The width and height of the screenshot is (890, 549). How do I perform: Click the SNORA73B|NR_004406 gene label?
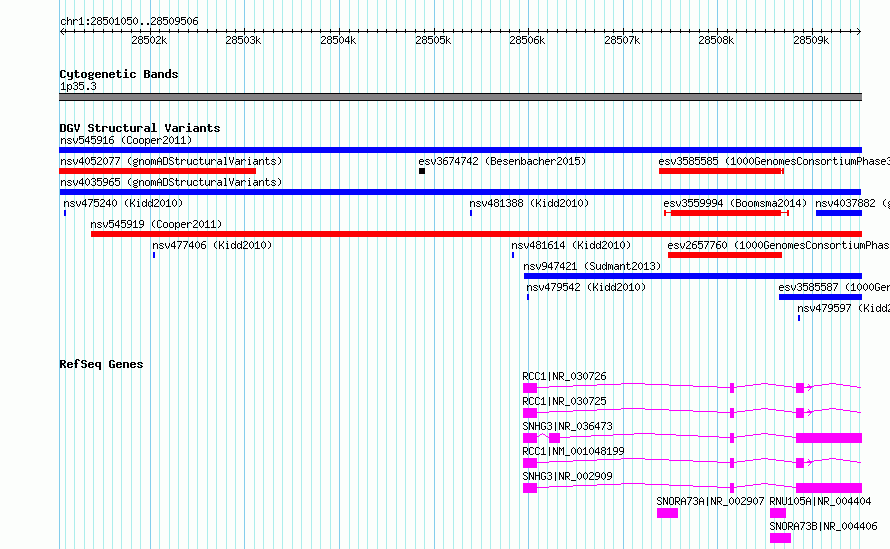point(823,526)
